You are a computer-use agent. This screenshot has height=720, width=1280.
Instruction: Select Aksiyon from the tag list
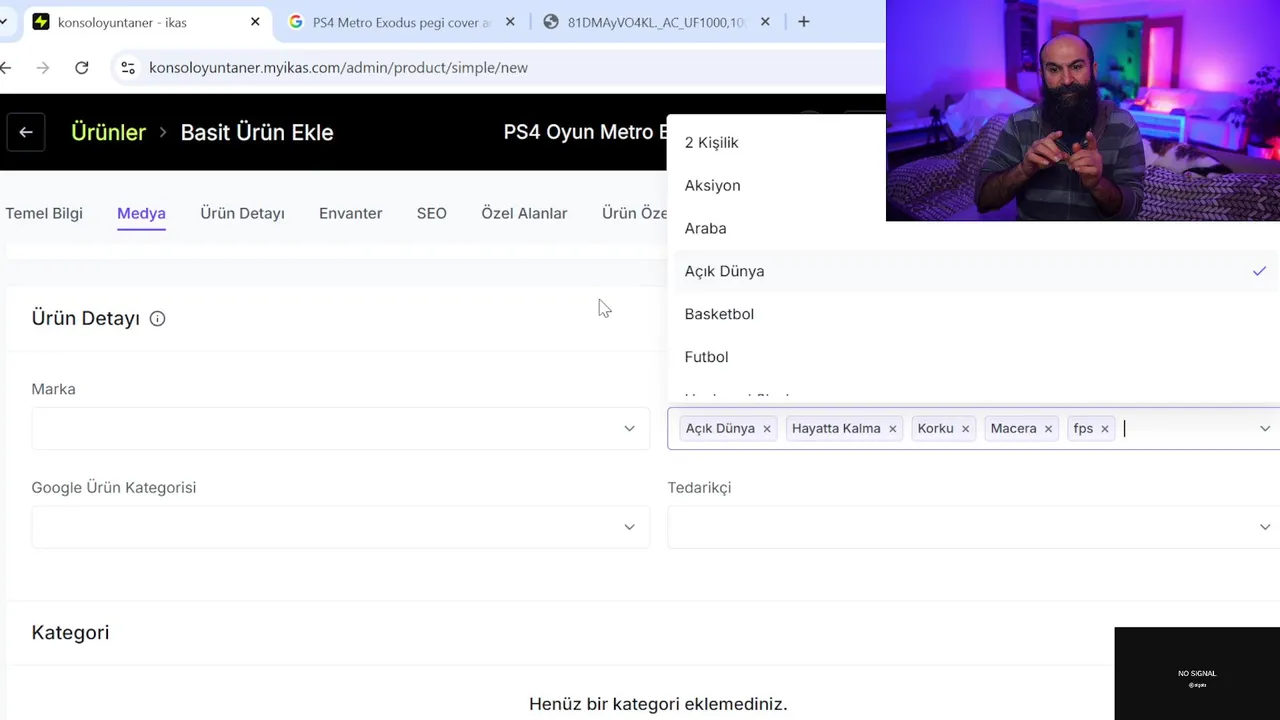(x=973, y=185)
